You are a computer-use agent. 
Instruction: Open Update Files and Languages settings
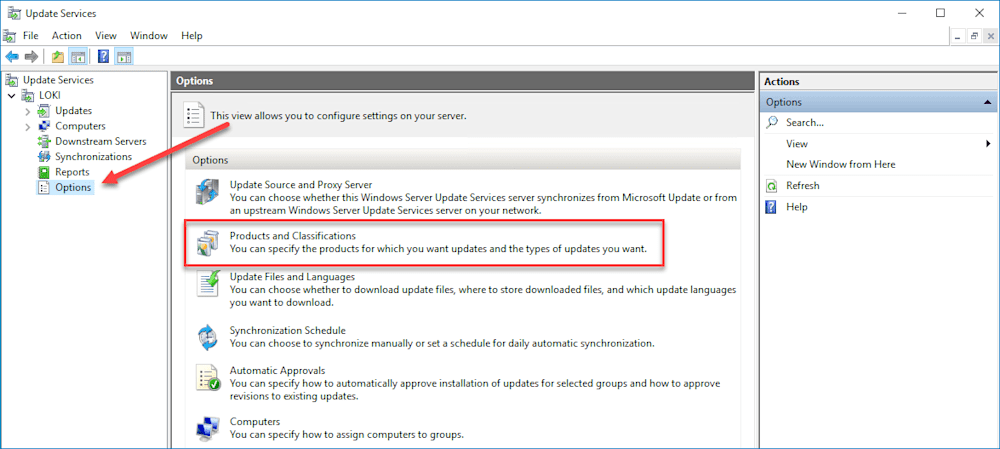tap(292, 277)
